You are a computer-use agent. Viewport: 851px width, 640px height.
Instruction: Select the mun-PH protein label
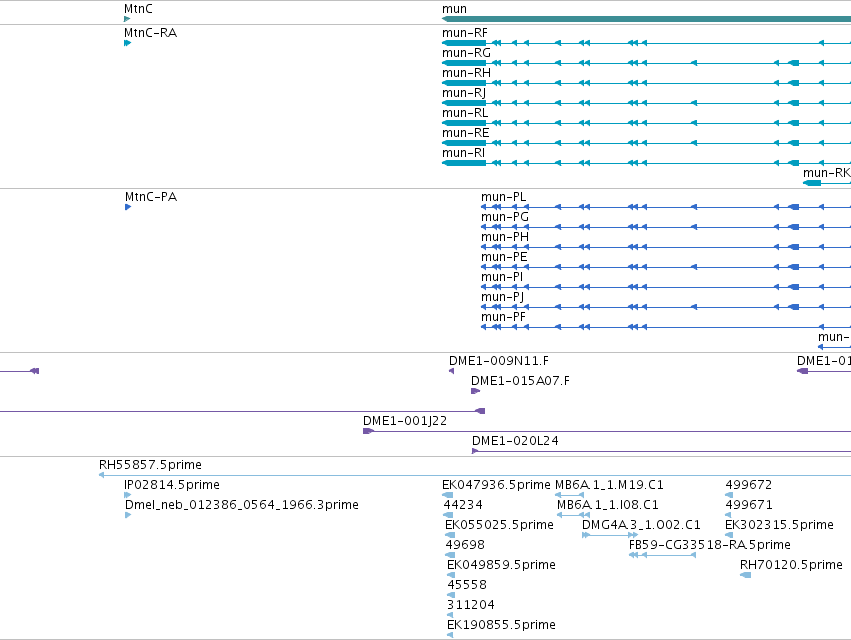pyautogui.click(x=505, y=237)
